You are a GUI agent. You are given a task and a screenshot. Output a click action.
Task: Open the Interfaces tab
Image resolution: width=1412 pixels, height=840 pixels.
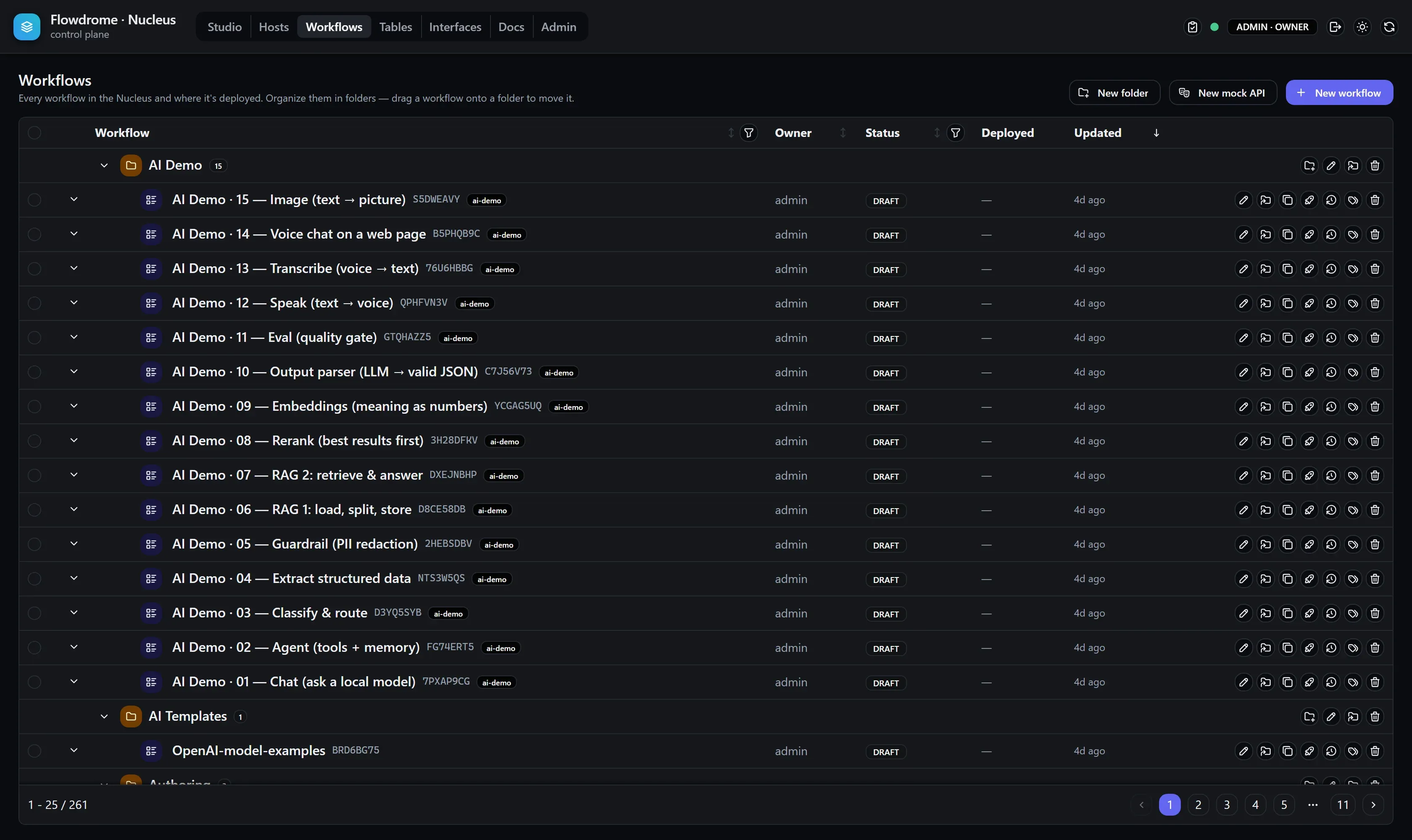tap(455, 26)
